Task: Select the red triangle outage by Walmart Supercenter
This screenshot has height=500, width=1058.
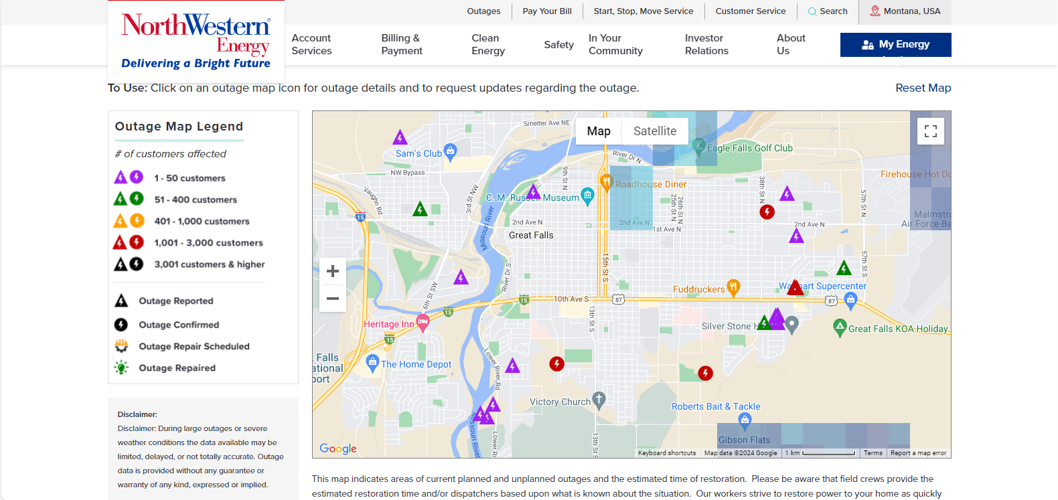Action: [x=796, y=287]
